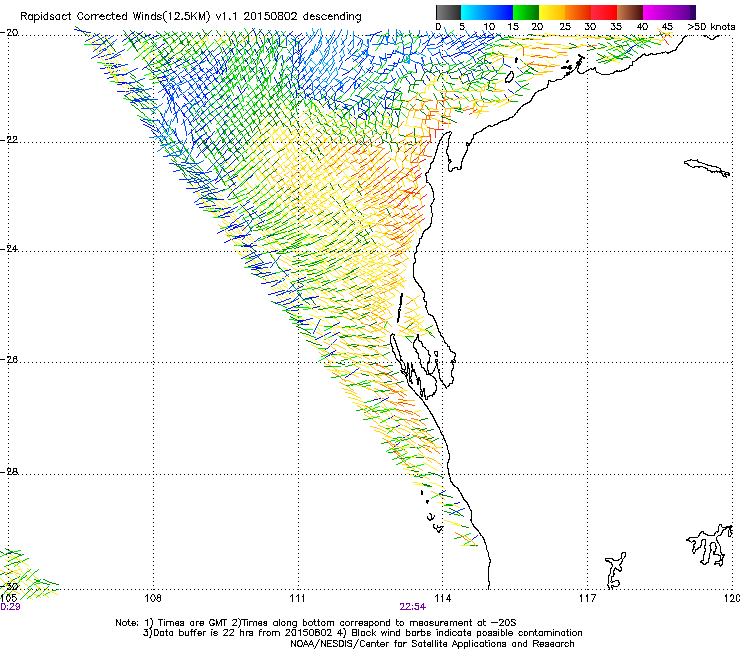740x650 pixels.
Task: Click the green 15-20 knots legend segment
Action: click(x=526, y=12)
